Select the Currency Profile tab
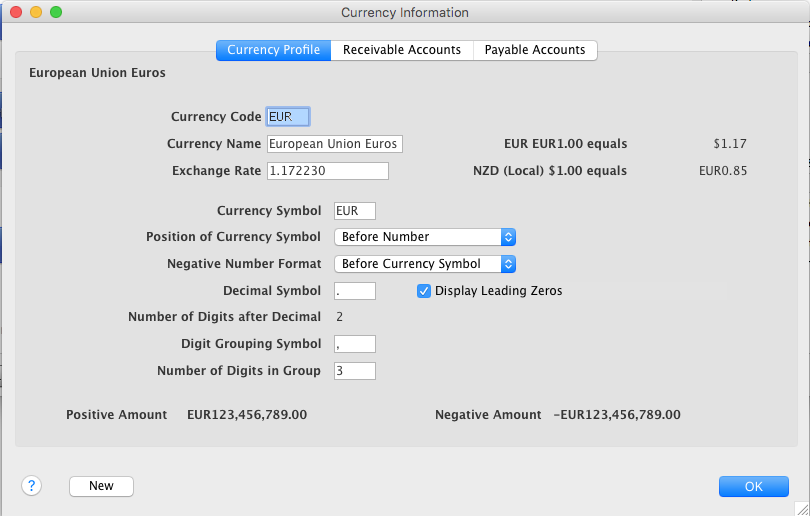 pyautogui.click(x=273, y=50)
